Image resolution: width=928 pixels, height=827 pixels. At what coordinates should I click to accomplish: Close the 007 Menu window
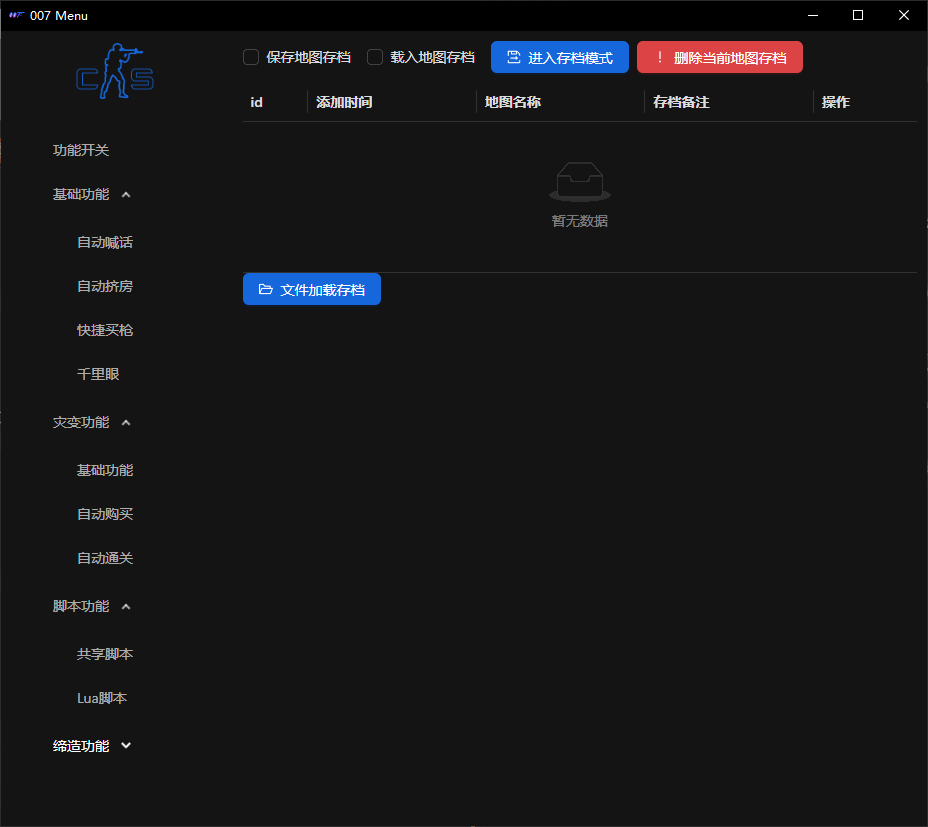(904, 15)
